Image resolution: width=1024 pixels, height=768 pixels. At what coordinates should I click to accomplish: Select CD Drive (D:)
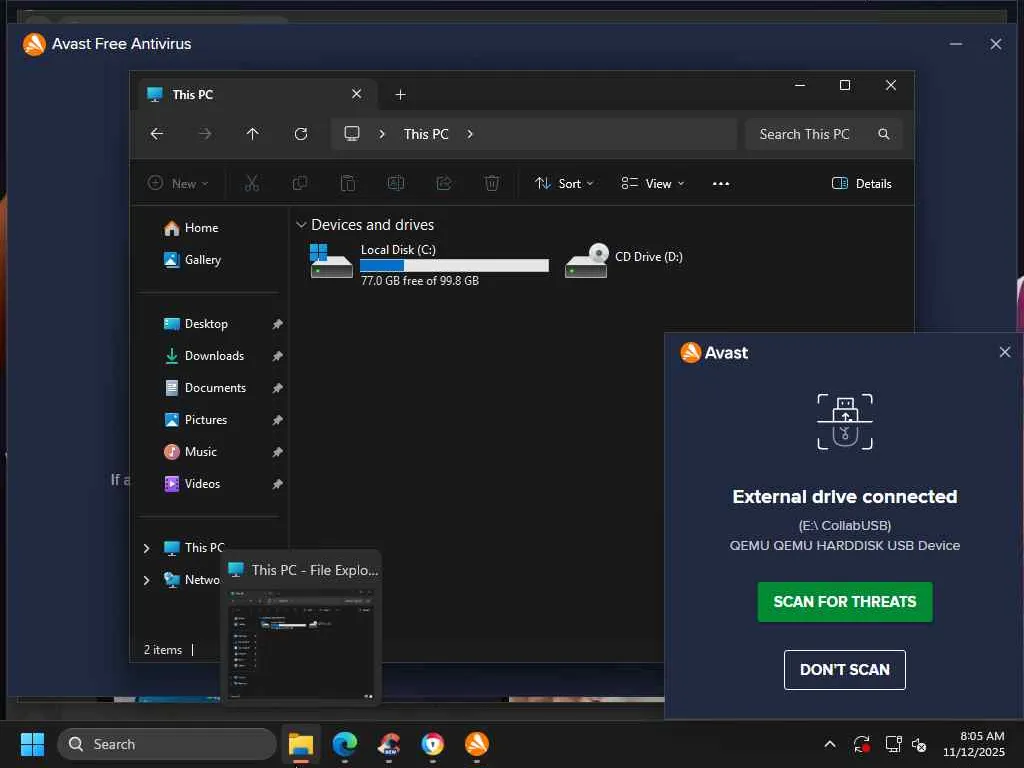(624, 260)
